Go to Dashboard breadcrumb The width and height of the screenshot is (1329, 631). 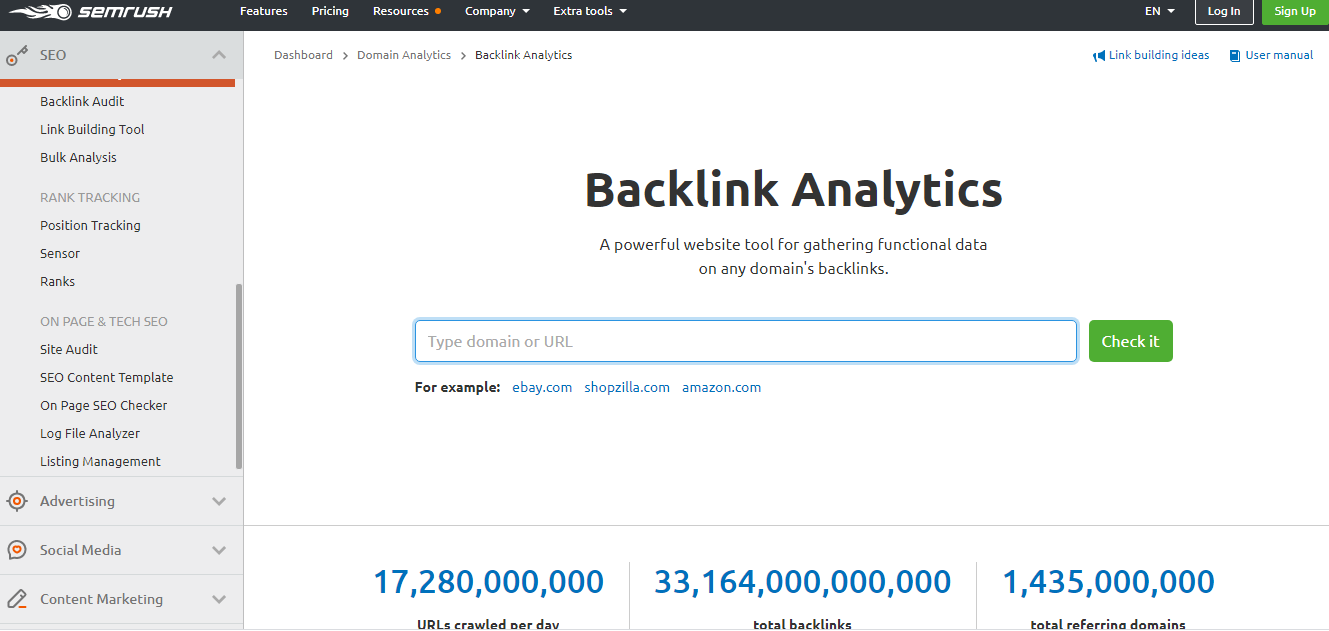pos(303,55)
